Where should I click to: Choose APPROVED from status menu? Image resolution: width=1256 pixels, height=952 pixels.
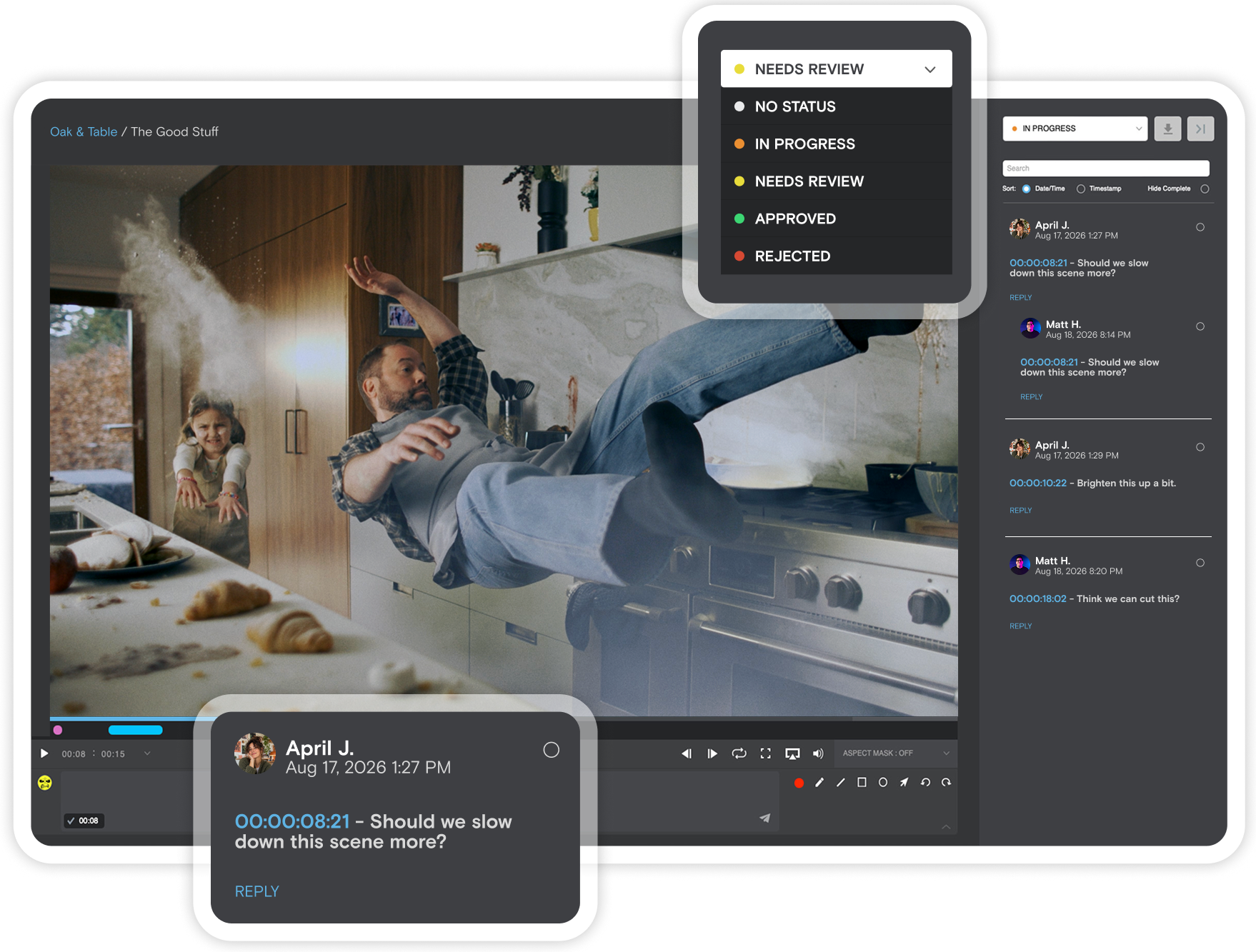coord(836,219)
